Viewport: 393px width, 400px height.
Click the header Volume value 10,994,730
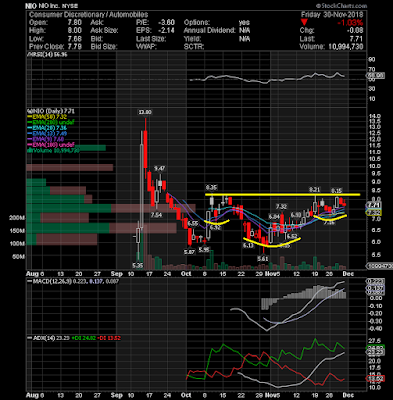point(346,46)
